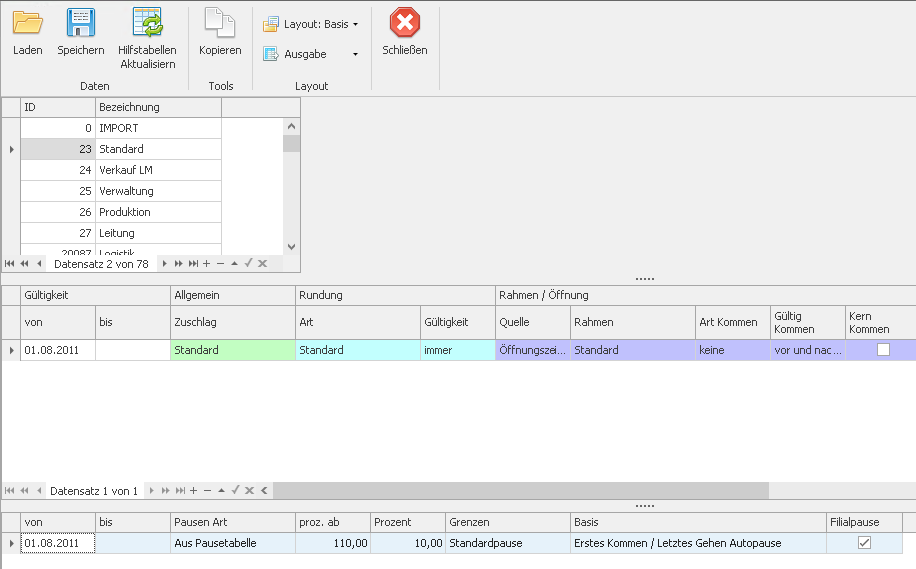Toggle the Kern Kommen checkbox
The width and height of the screenshot is (916, 569).
click(x=882, y=350)
